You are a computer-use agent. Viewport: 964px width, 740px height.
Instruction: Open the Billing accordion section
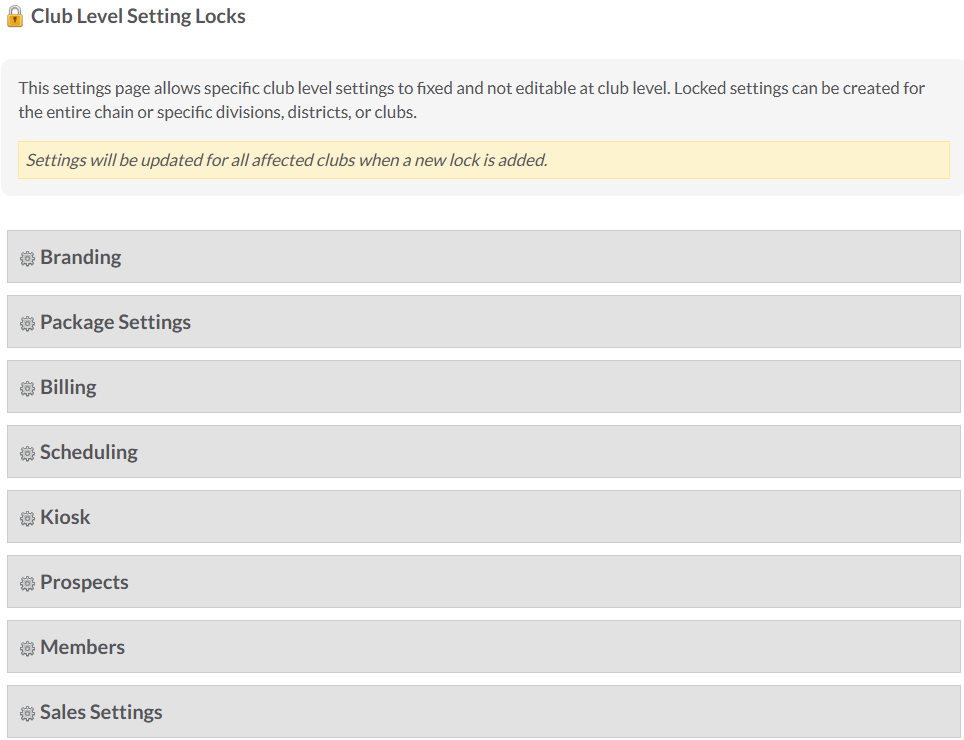pyautogui.click(x=484, y=387)
